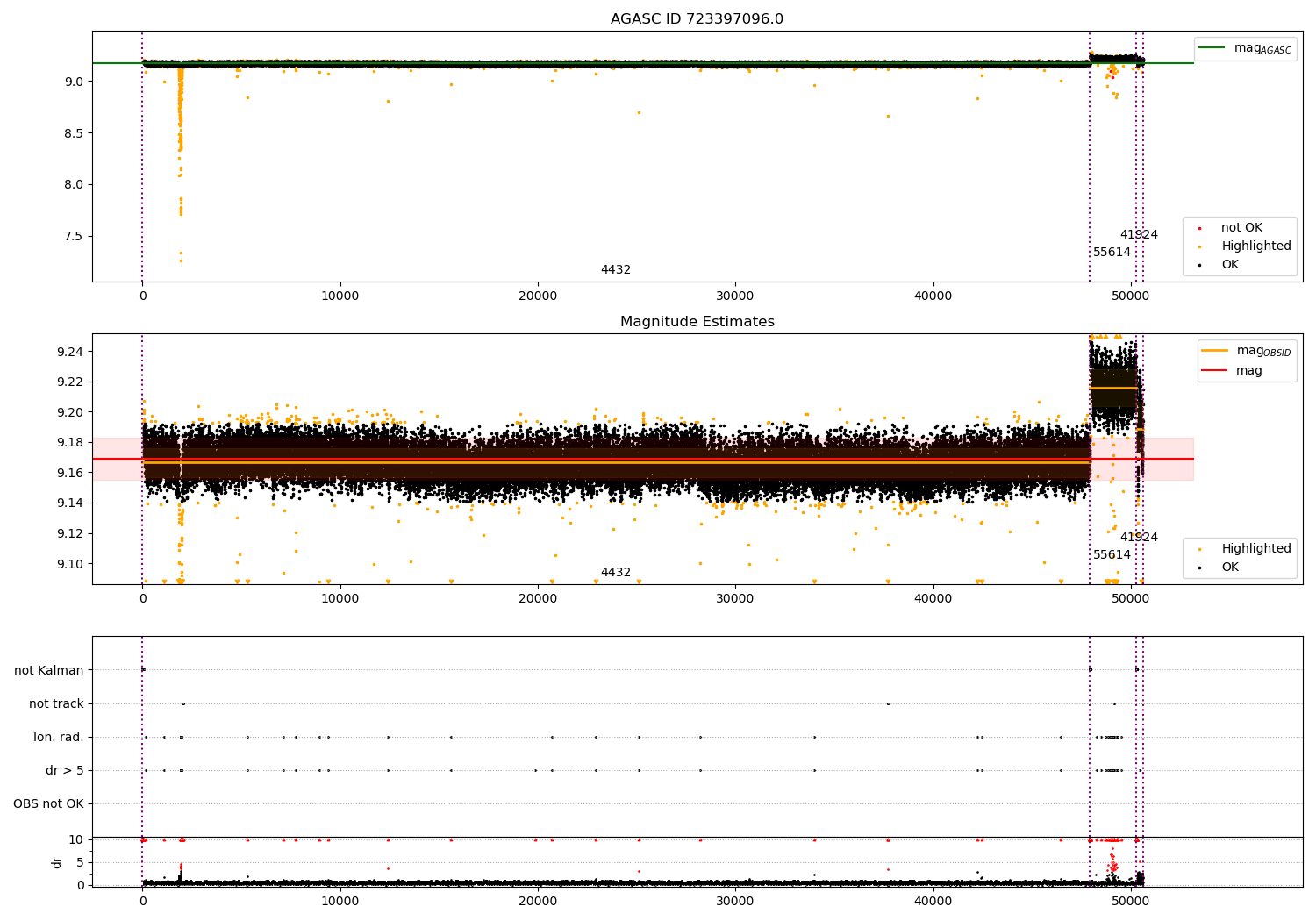Select "Highlighted" legend entry in middle plot
This screenshot has width=1316, height=921.
coord(1255,549)
